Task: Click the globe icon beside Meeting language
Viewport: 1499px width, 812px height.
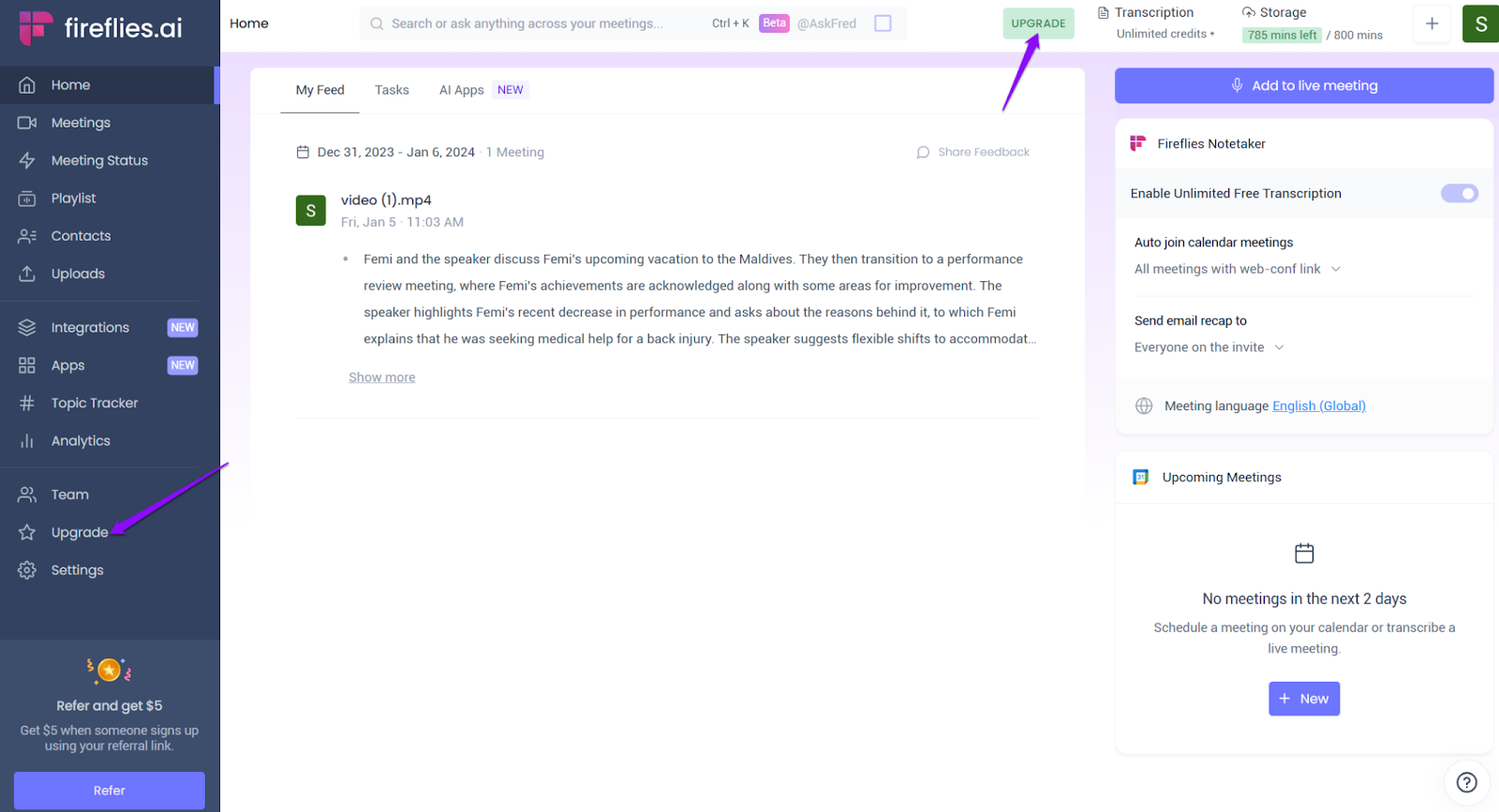Action: [x=1144, y=406]
